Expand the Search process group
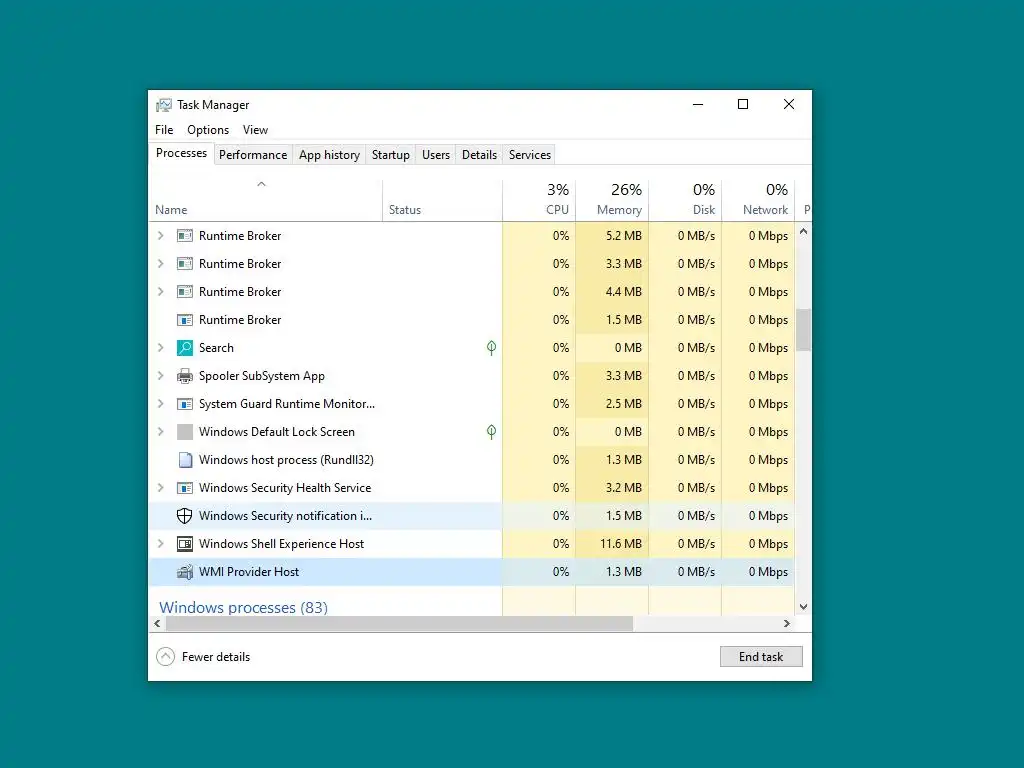Image resolution: width=1024 pixels, height=768 pixels. 161,347
